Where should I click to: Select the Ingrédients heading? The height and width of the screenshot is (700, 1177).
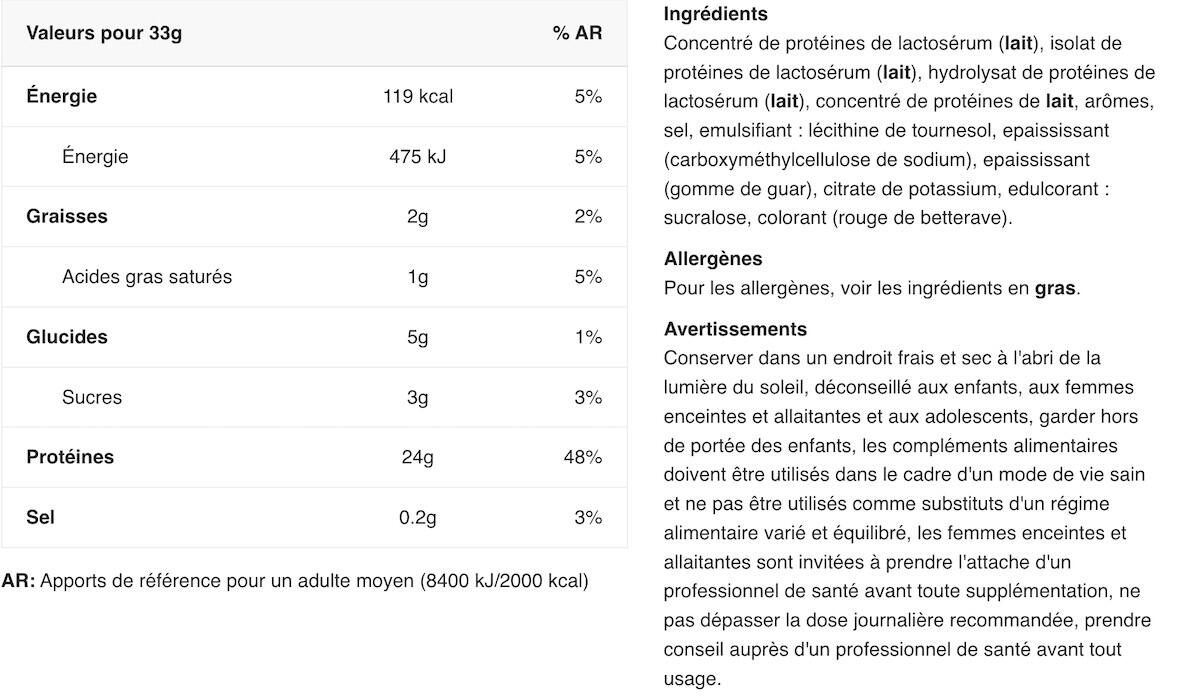tap(715, 14)
